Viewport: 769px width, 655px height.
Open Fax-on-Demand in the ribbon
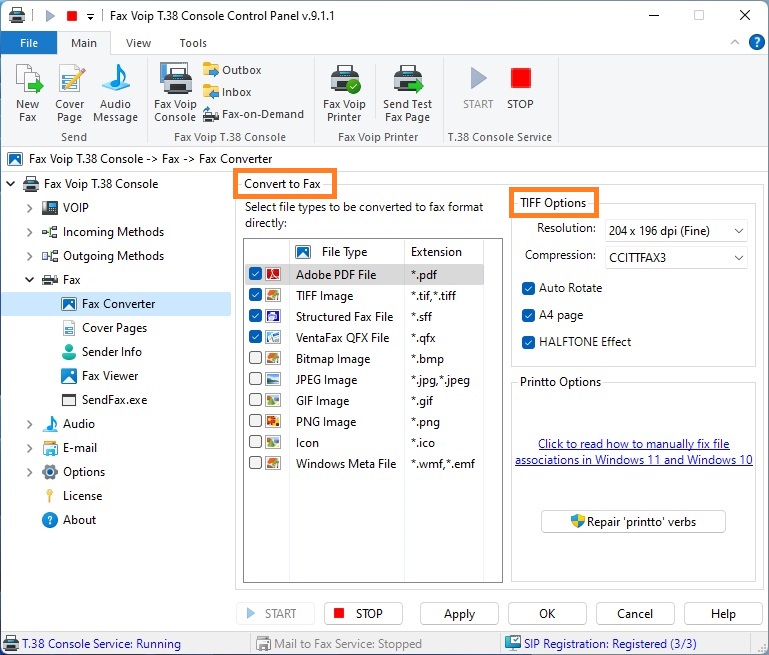253,114
